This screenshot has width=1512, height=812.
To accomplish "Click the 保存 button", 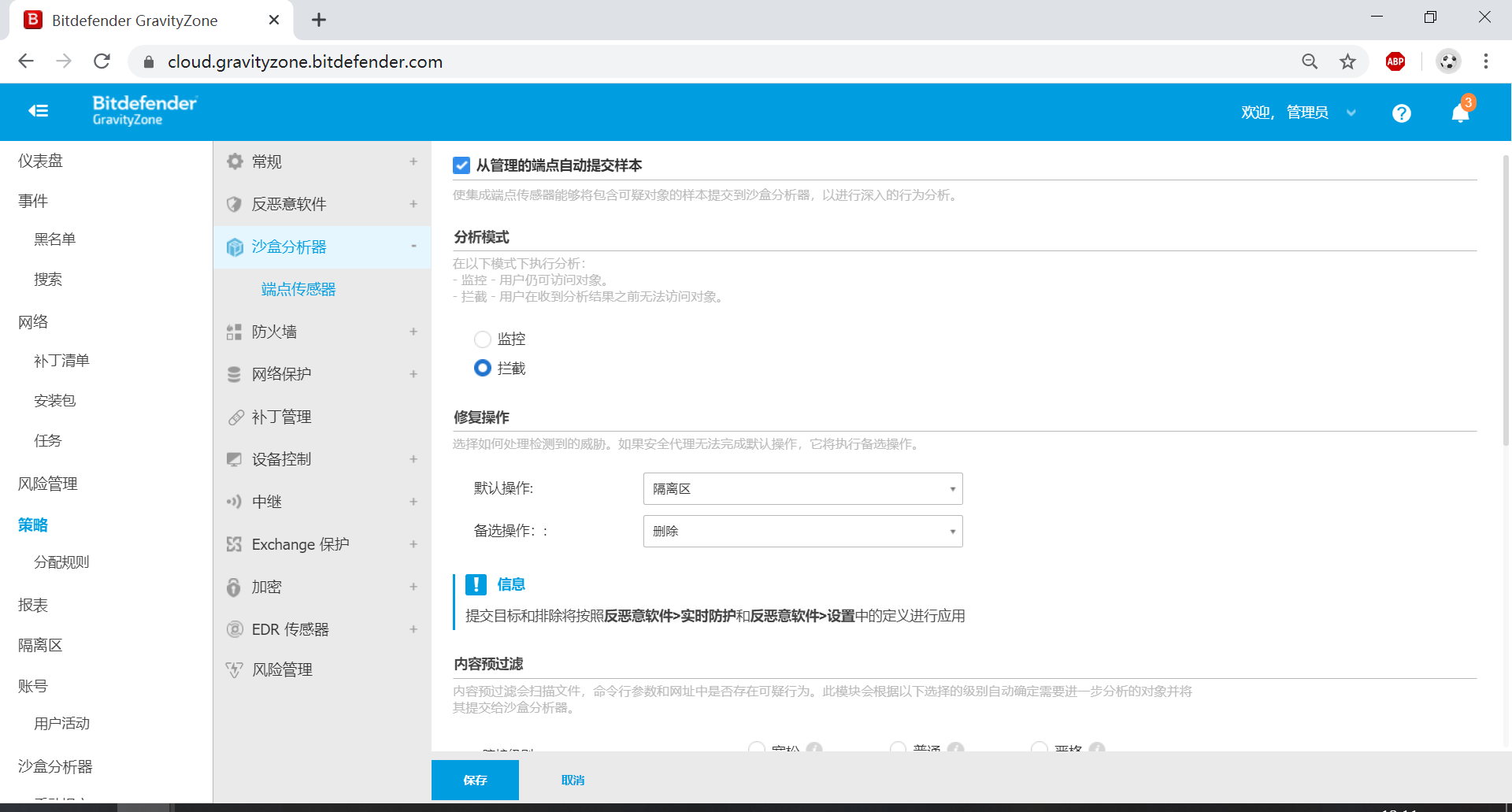I will [x=475, y=780].
